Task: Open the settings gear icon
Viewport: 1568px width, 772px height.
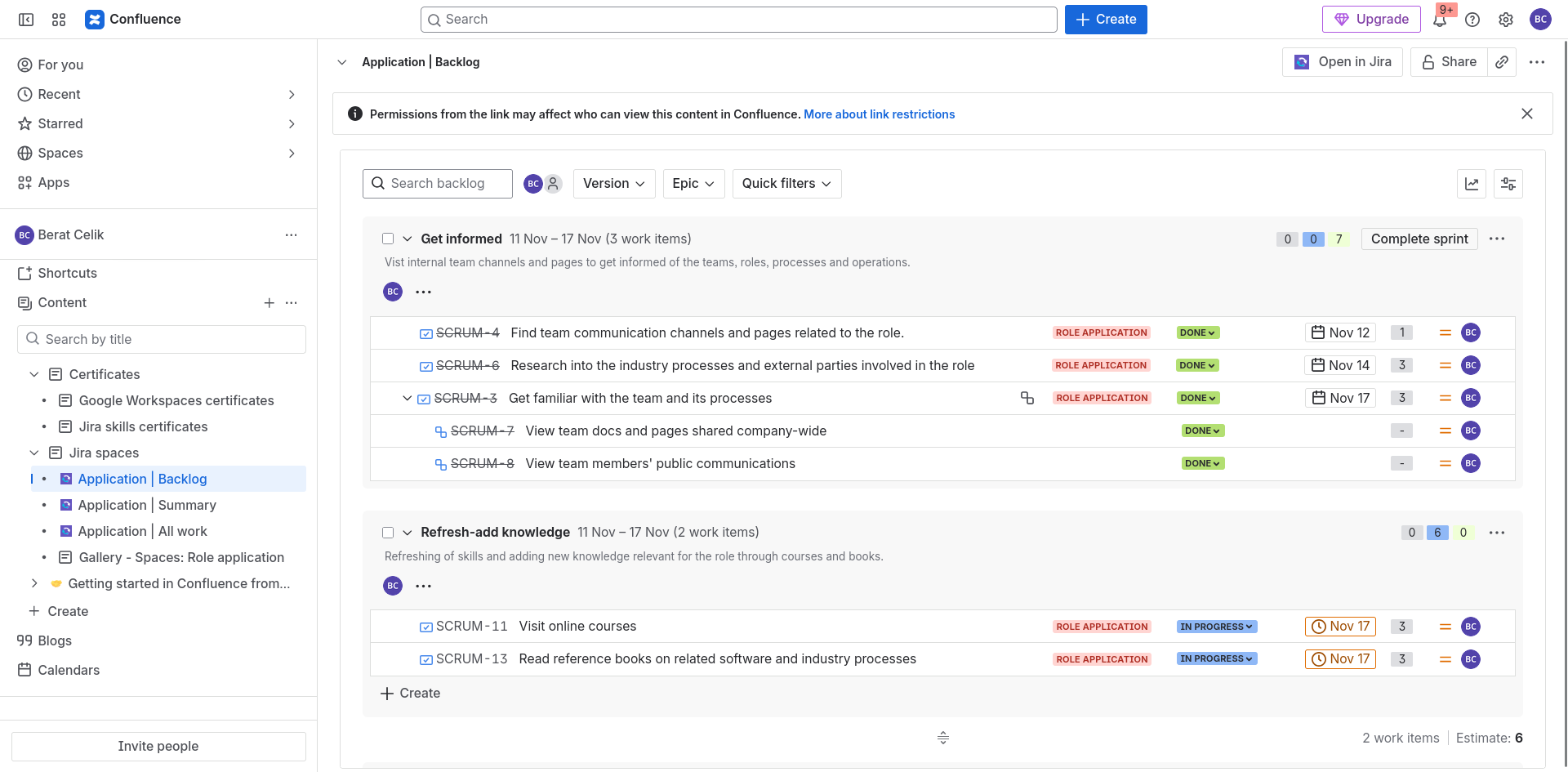Action: (x=1506, y=20)
